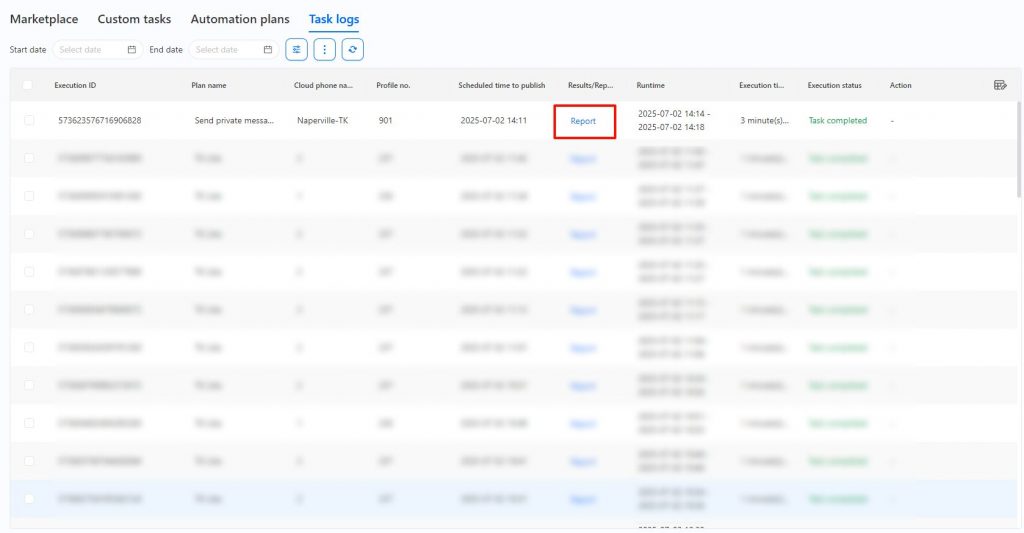The width and height of the screenshot is (1024, 533).
Task: Check the box for execution 573623576716906828
Action: [29, 120]
